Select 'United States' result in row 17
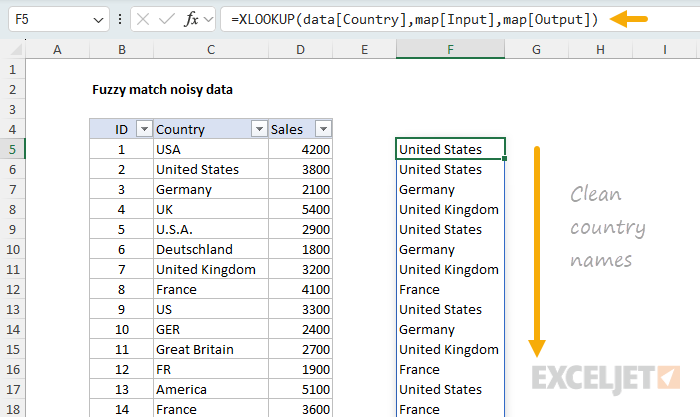The image size is (700, 417). [x=450, y=389]
